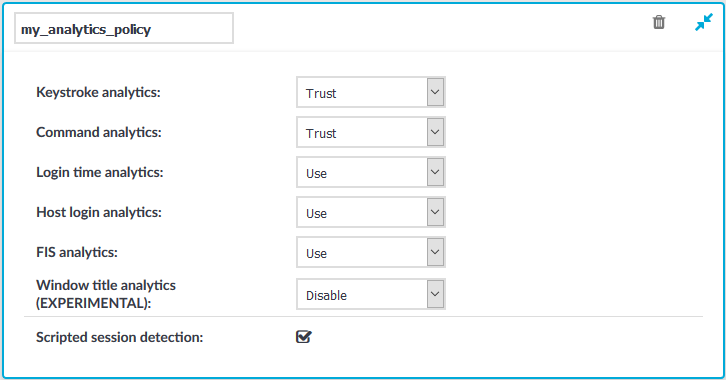
Task: Delete my_analytics_policy with the trash icon
Action: [658, 22]
